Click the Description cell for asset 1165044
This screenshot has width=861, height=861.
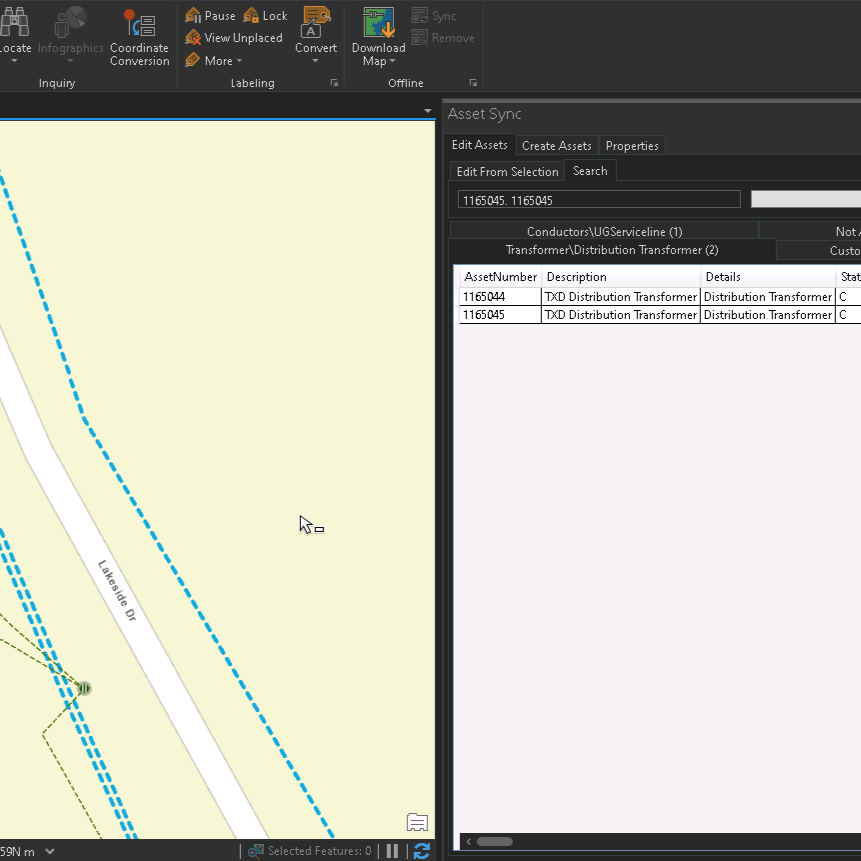tap(620, 297)
